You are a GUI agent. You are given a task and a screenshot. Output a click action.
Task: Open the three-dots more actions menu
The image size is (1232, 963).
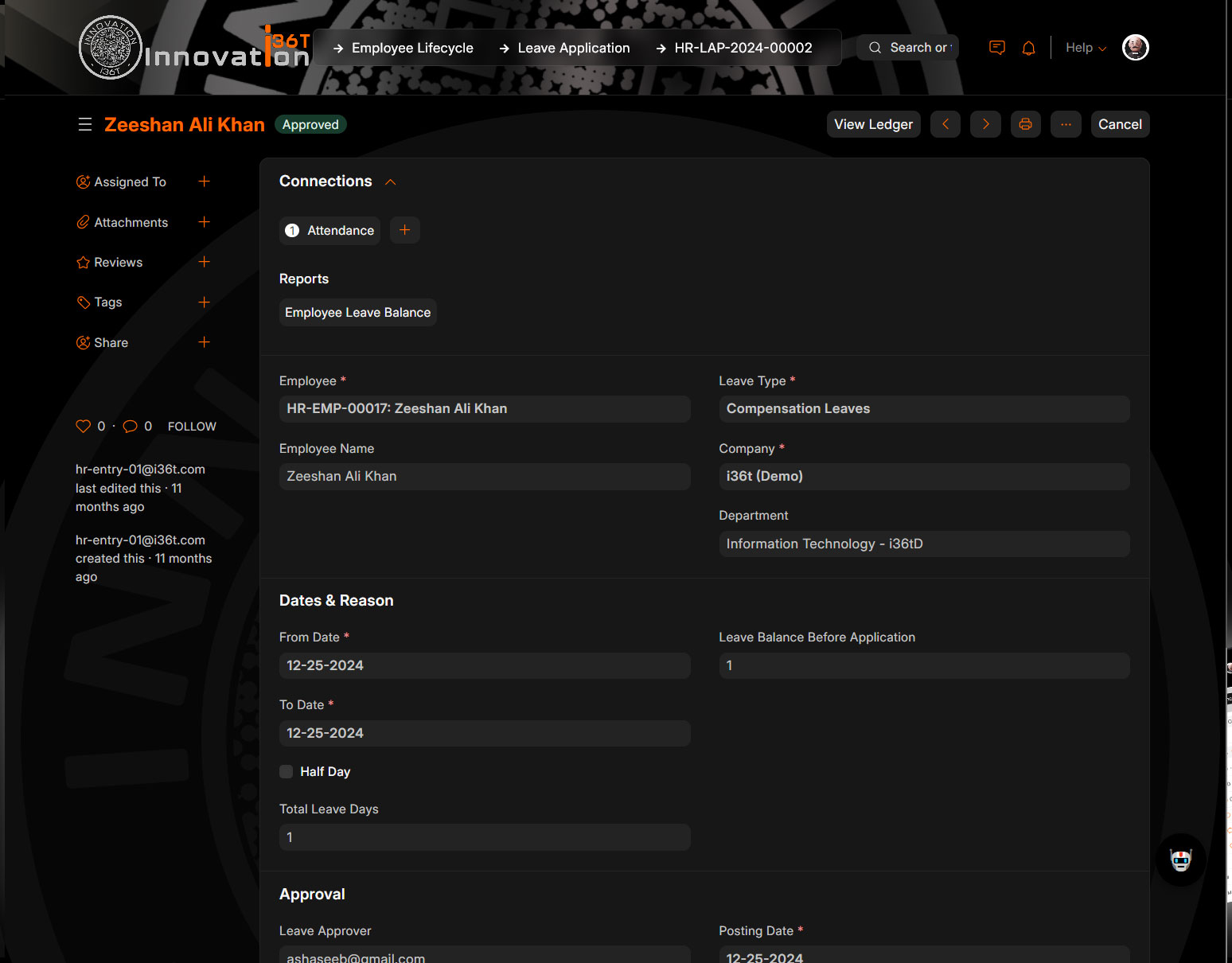(1066, 124)
